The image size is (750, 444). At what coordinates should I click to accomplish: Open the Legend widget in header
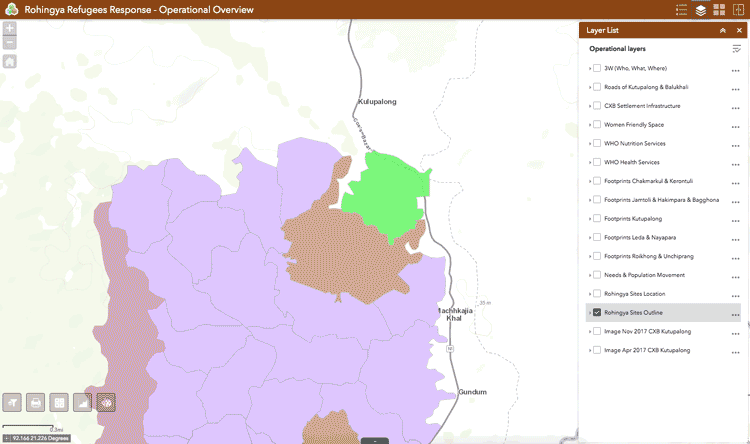[681, 10]
